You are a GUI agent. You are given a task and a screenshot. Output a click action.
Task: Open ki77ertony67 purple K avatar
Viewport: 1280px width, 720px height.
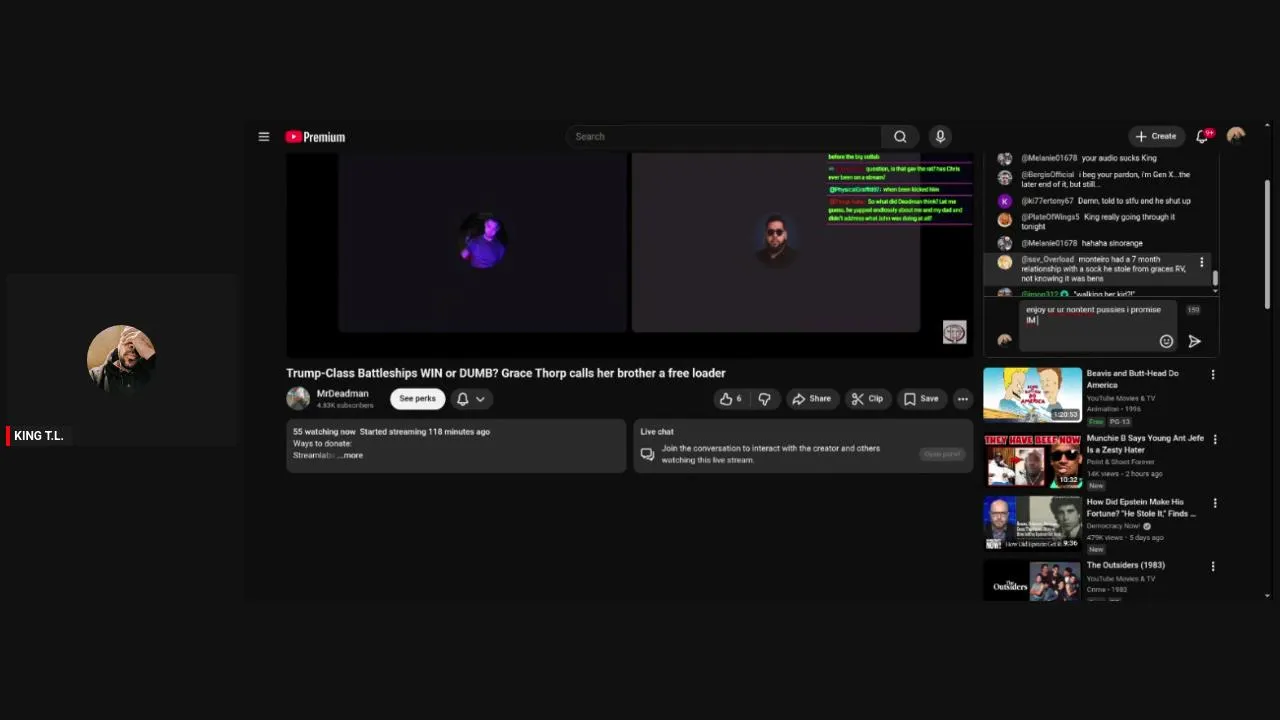point(1004,201)
